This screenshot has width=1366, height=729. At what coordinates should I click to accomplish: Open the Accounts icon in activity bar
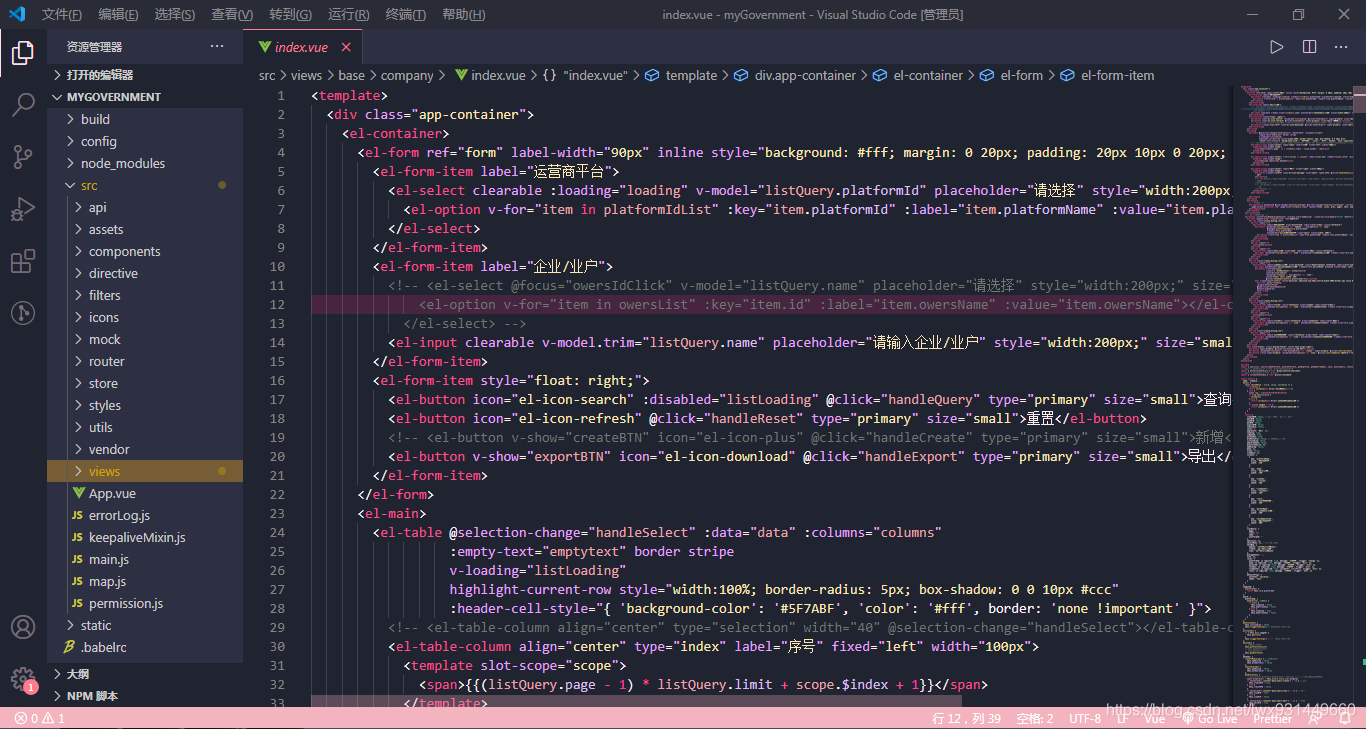[x=23, y=627]
